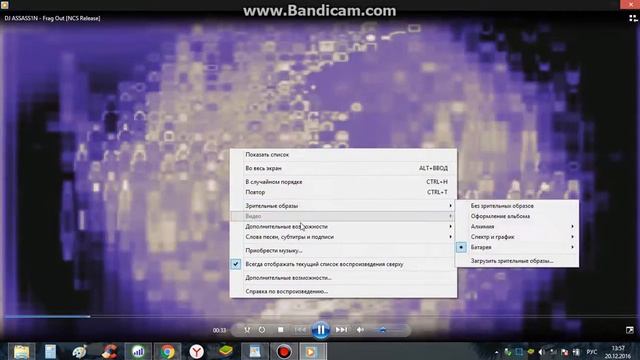640x360 pixels.
Task: Go to the previous track
Action: pyautogui.click(x=300, y=330)
